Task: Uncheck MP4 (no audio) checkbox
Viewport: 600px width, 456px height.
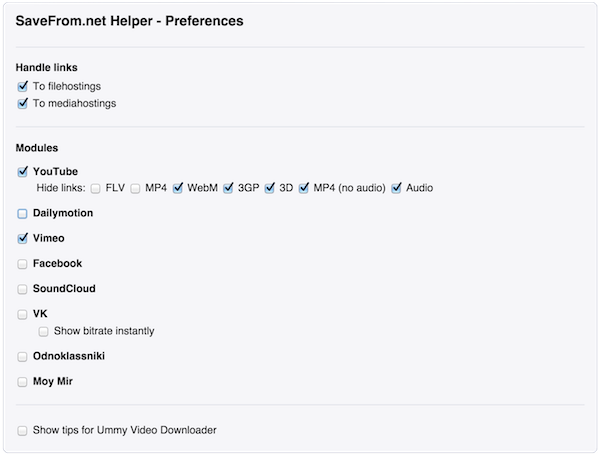Action: click(304, 188)
